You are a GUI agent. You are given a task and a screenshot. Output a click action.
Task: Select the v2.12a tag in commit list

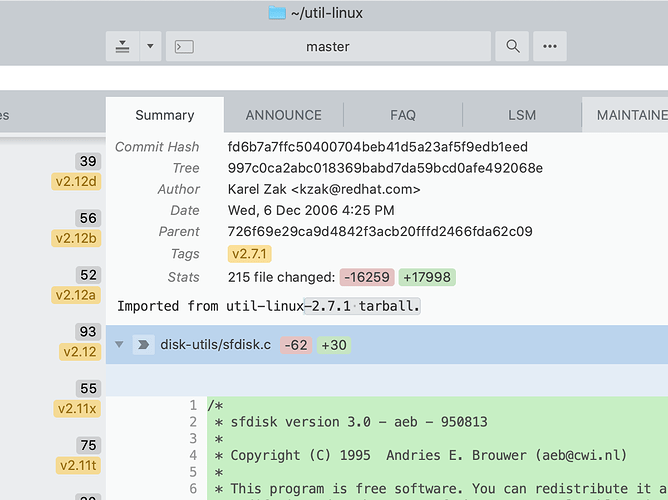pyautogui.click(x=76, y=295)
